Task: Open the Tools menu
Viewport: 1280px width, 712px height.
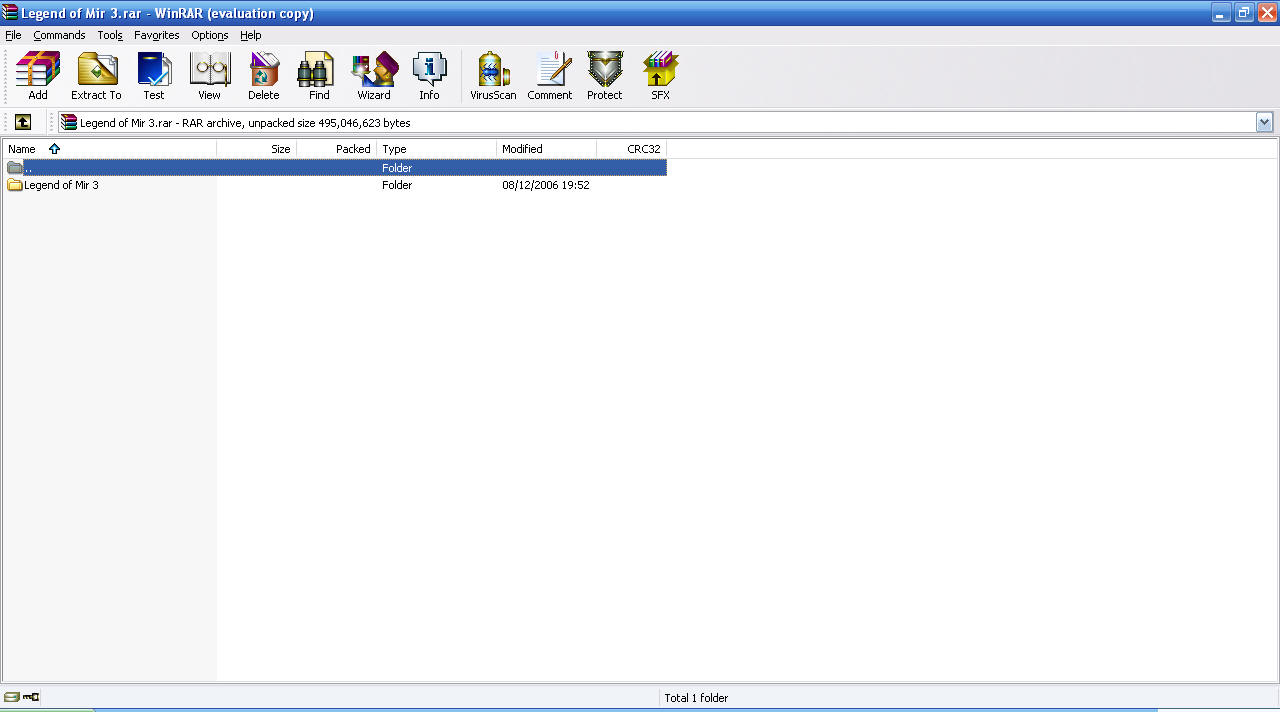Action: point(110,35)
